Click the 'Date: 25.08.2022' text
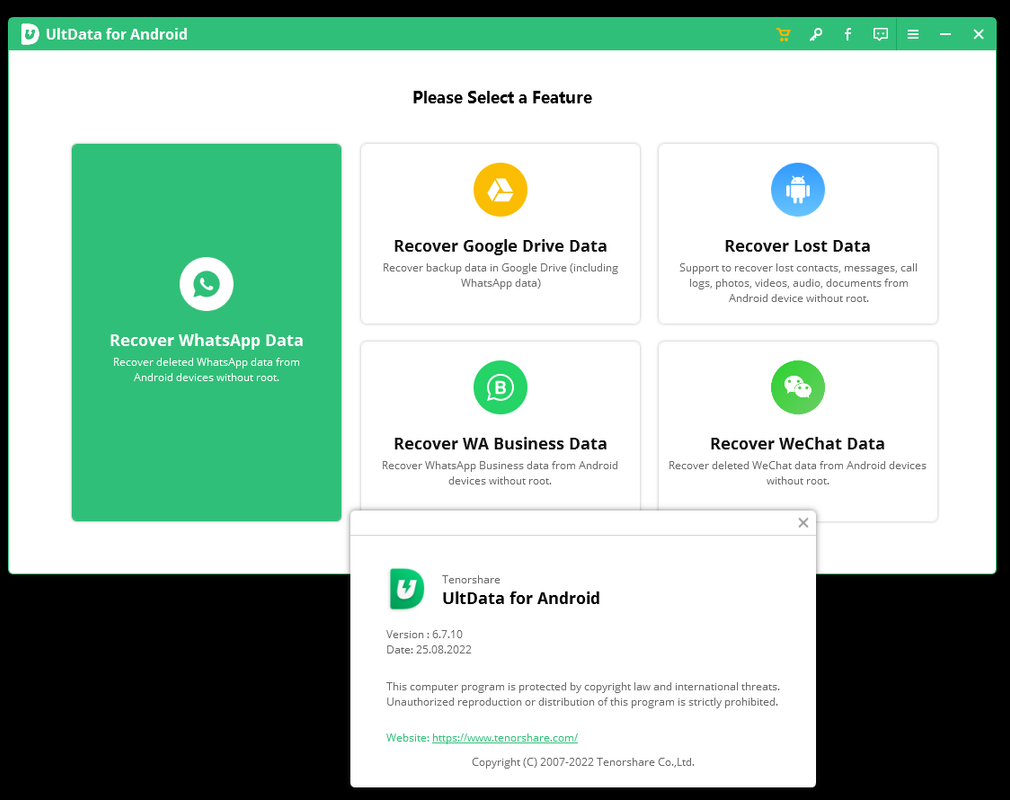Screen dimensions: 1010x800 click(x=428, y=650)
